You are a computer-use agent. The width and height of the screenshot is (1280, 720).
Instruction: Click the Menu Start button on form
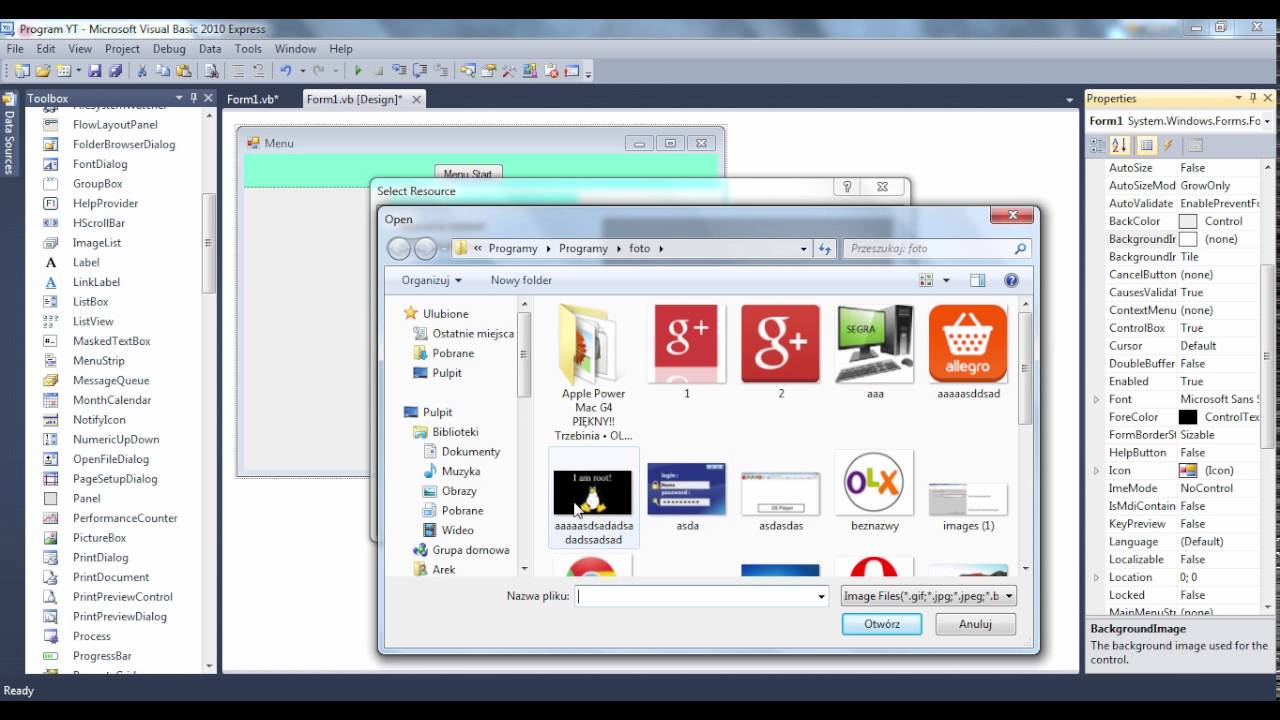pos(468,173)
